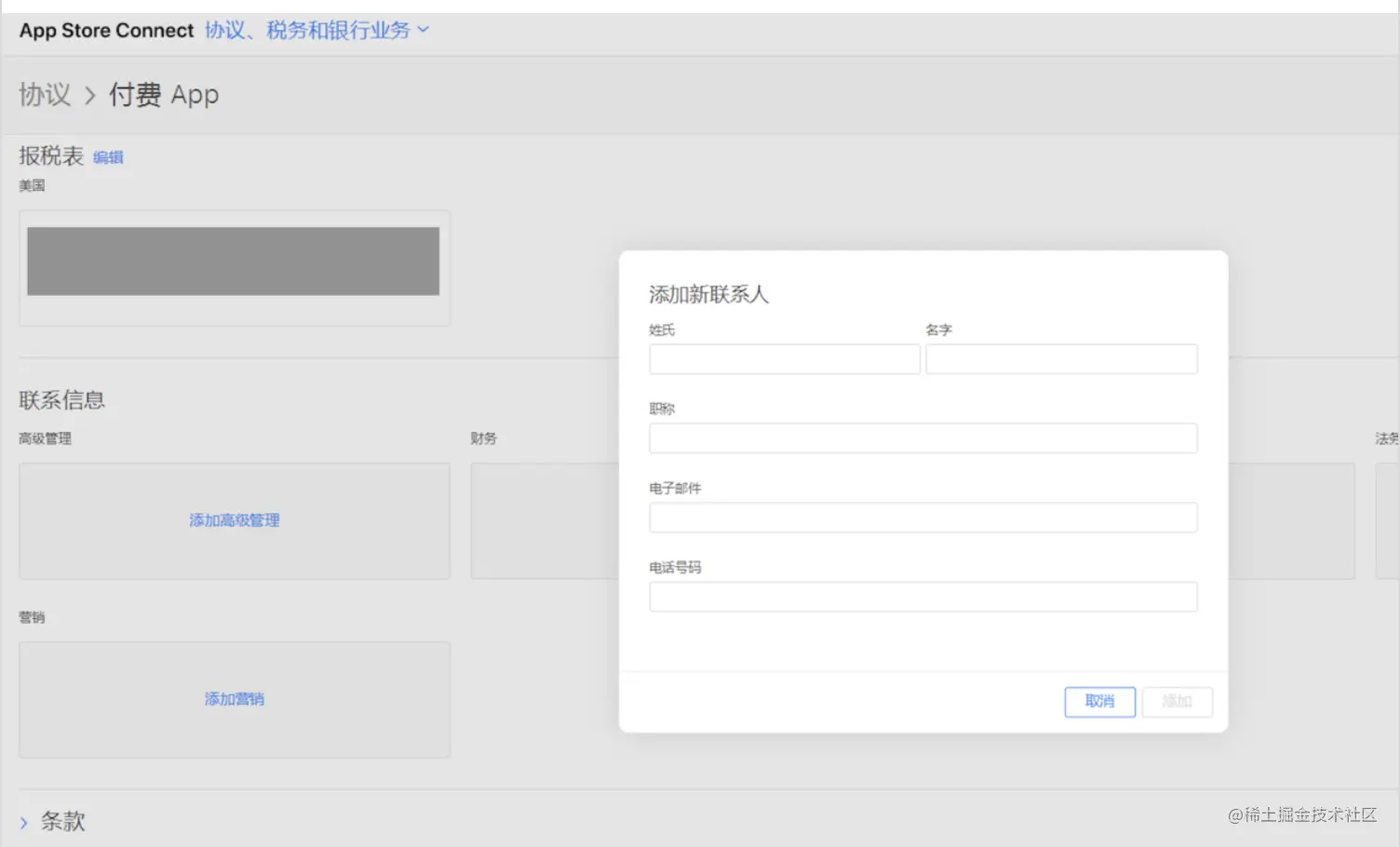Focus the 电子邮件 input field
1400x847 pixels.
923,518
